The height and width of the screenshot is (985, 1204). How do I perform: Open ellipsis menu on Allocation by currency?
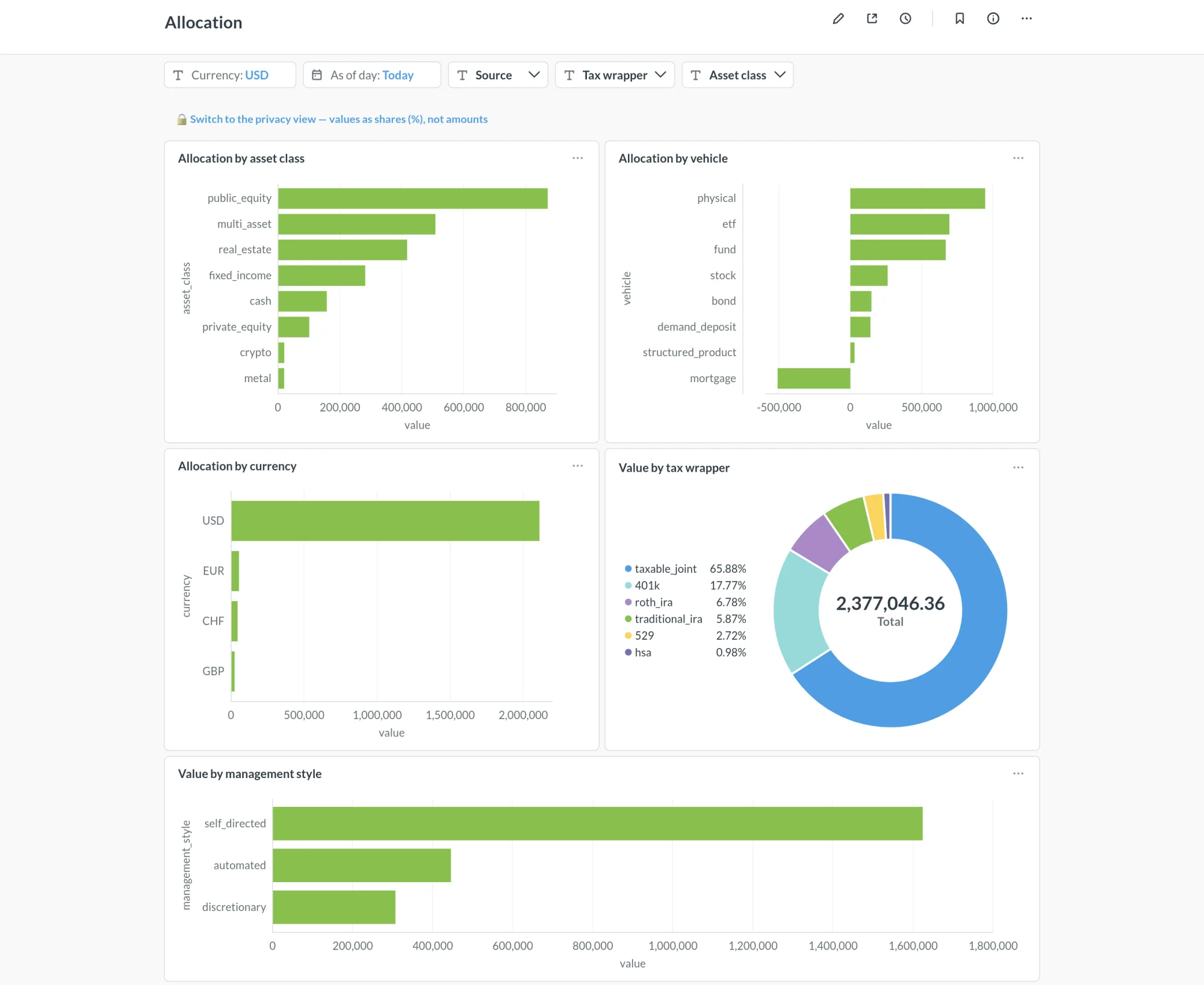578,466
